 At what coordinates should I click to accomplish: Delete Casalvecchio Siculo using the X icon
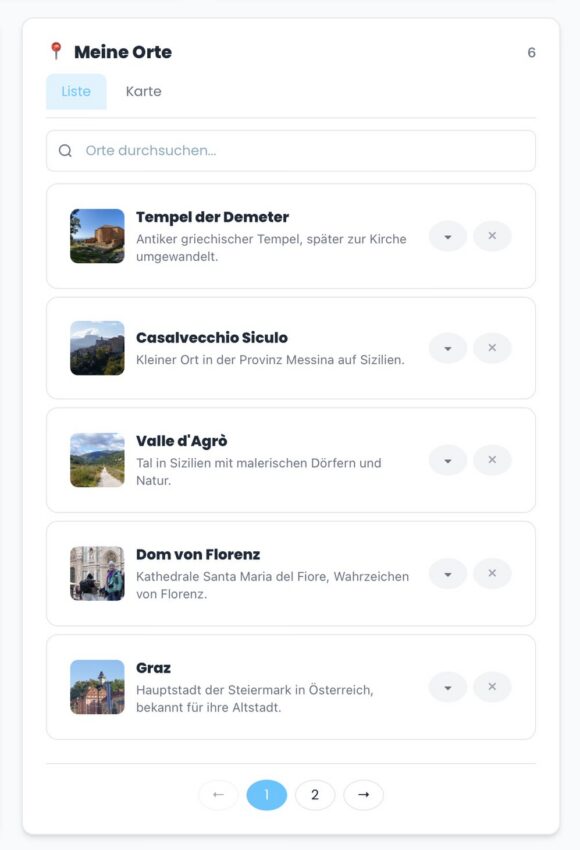click(x=492, y=348)
